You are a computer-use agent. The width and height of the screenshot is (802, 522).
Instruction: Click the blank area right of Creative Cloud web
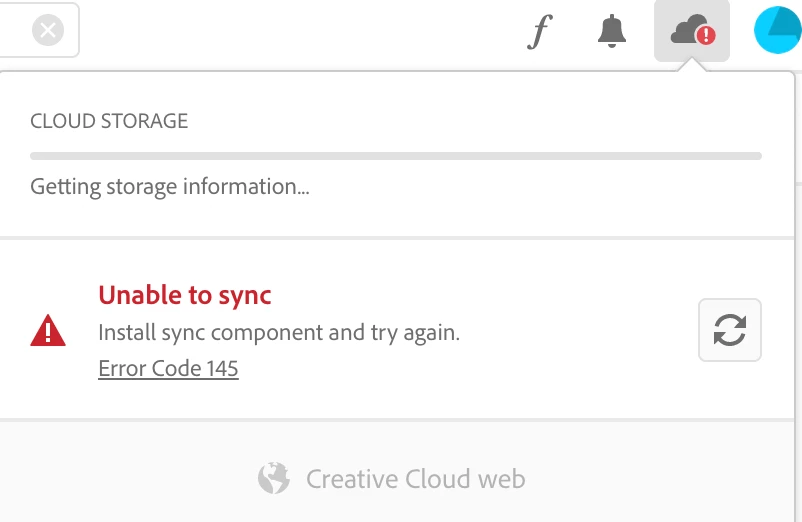[x=660, y=479]
